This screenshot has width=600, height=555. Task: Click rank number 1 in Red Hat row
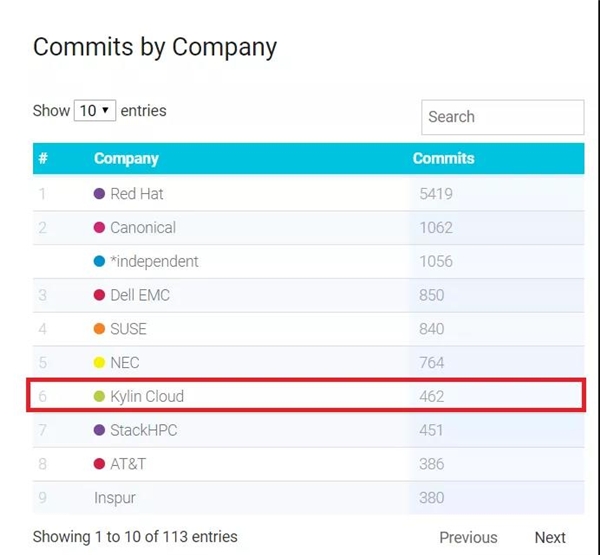click(x=42, y=194)
